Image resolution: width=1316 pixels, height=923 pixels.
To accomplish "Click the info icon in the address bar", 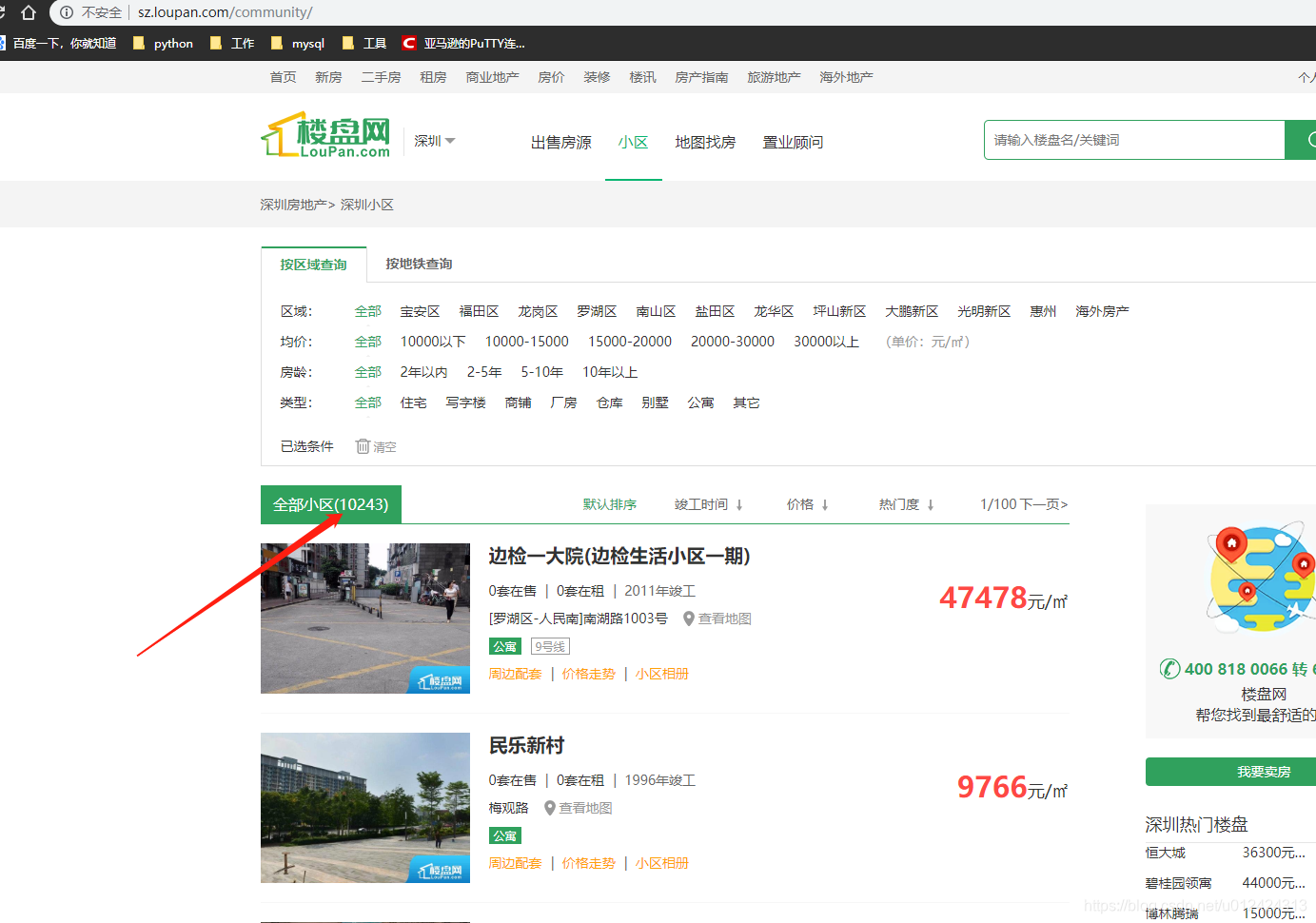I will click(x=65, y=12).
